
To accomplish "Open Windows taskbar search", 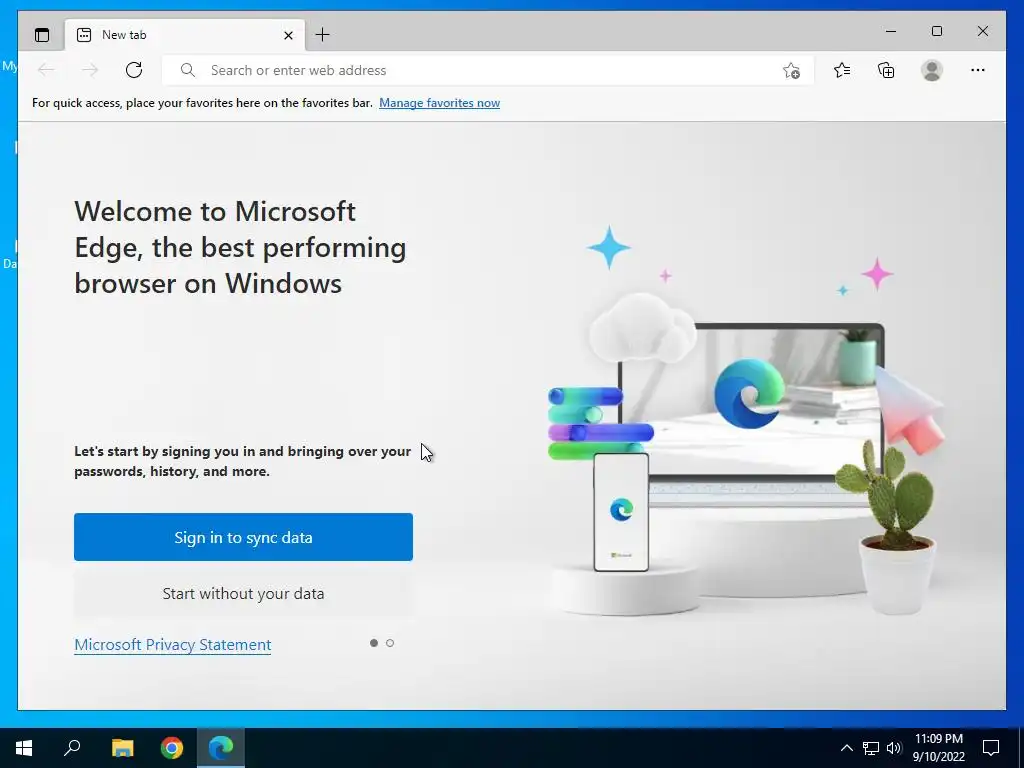I will click(72, 748).
